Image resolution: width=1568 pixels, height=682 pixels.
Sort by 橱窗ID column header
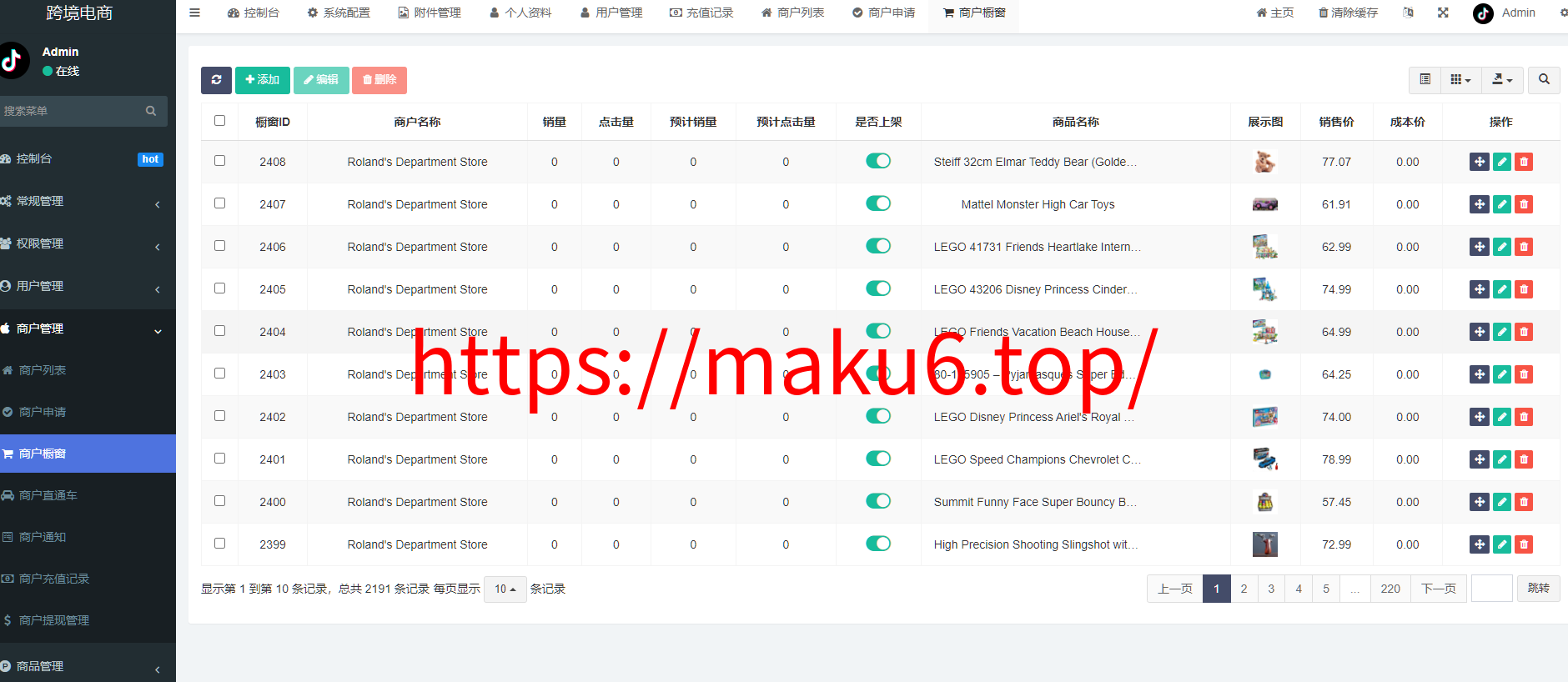(x=273, y=122)
